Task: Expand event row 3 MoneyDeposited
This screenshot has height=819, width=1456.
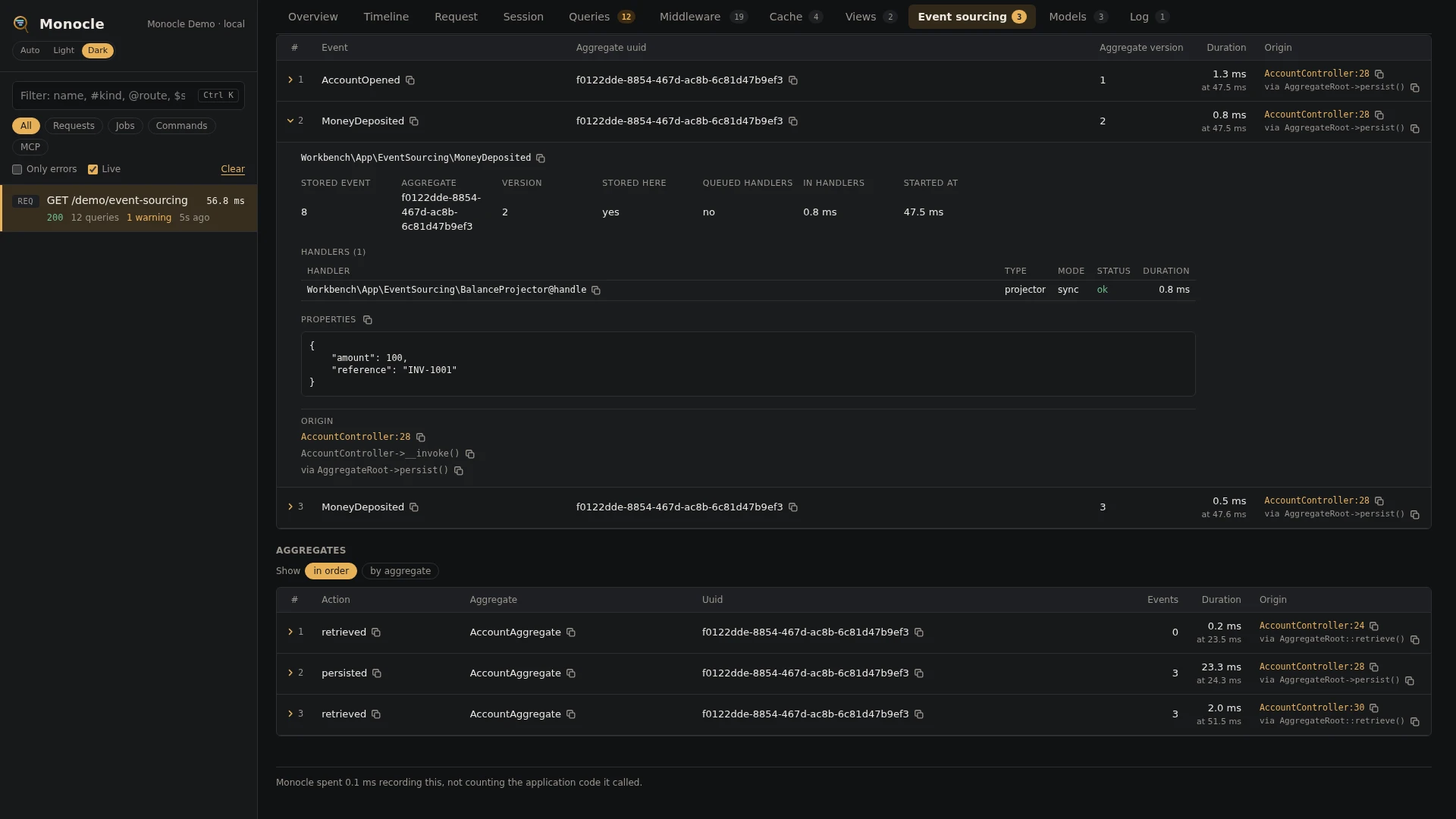Action: point(290,507)
